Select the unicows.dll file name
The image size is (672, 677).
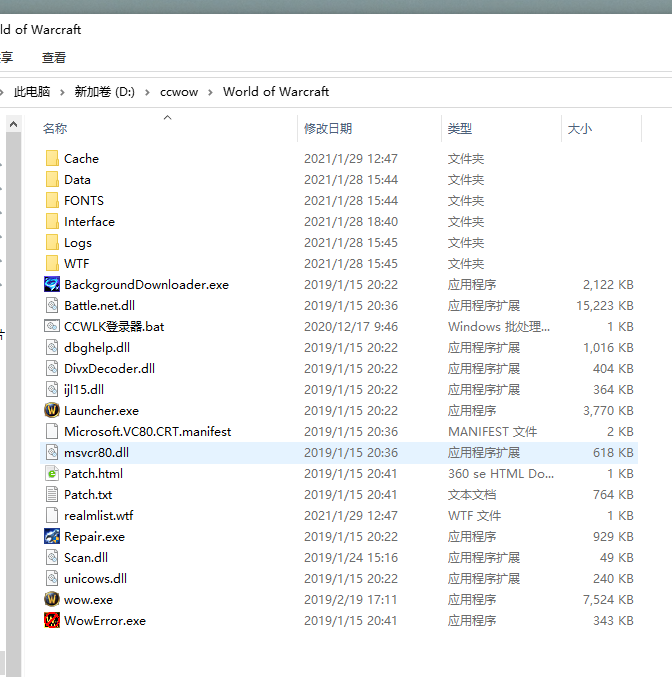pyautogui.click(x=95, y=579)
